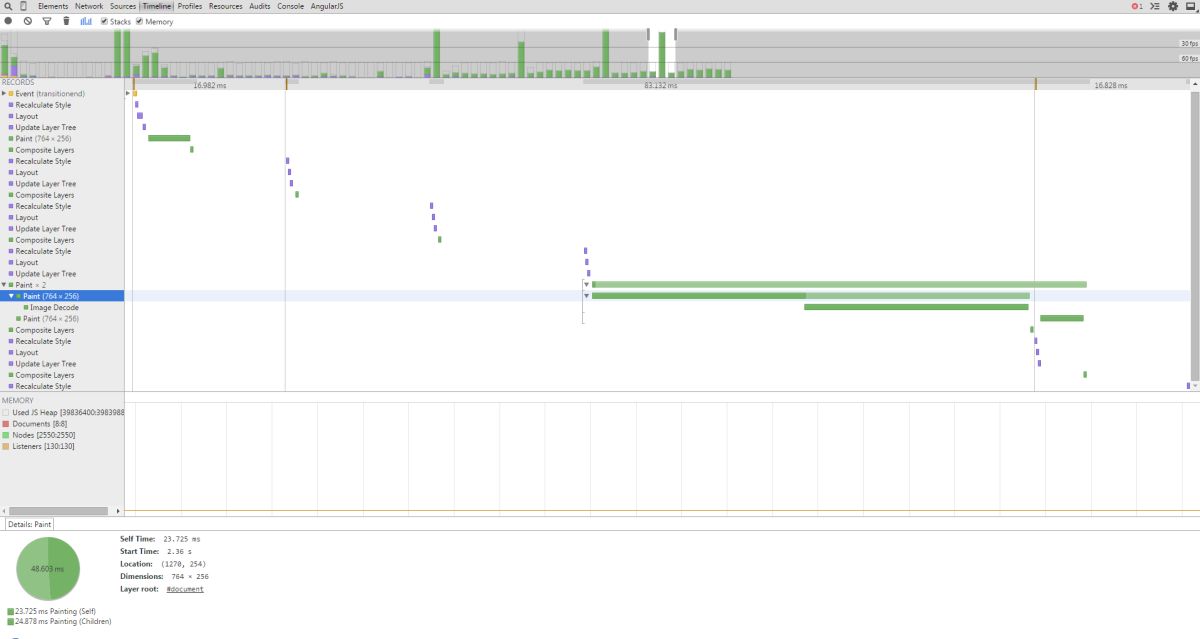The width and height of the screenshot is (1200, 639).
Task: Toggle device mode phone icon
Action: click(24, 6)
